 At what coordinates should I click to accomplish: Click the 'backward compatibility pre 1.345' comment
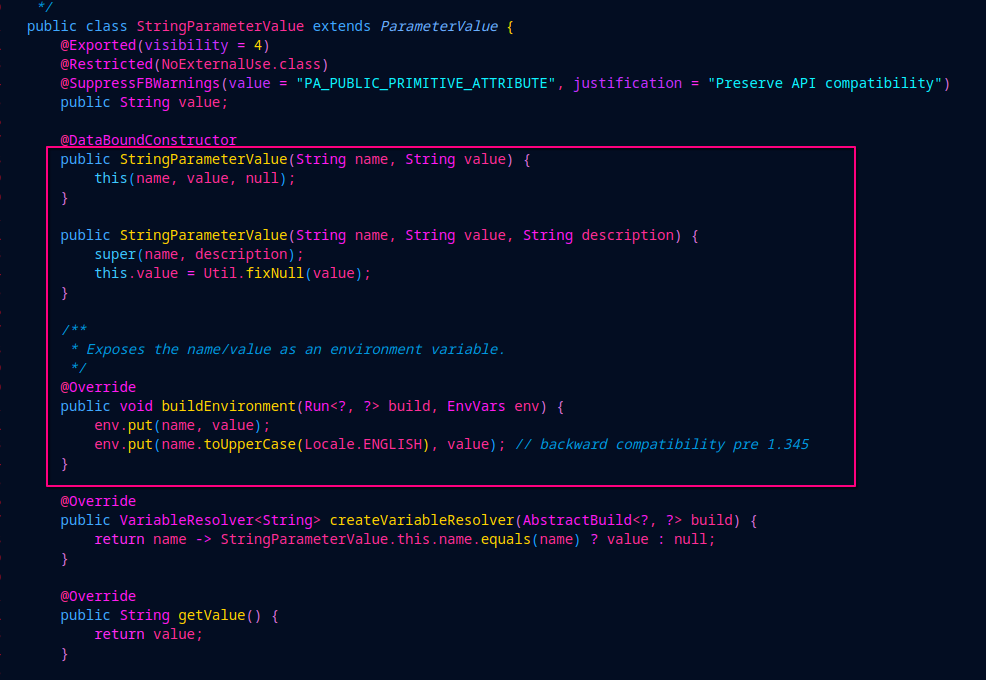(662, 444)
